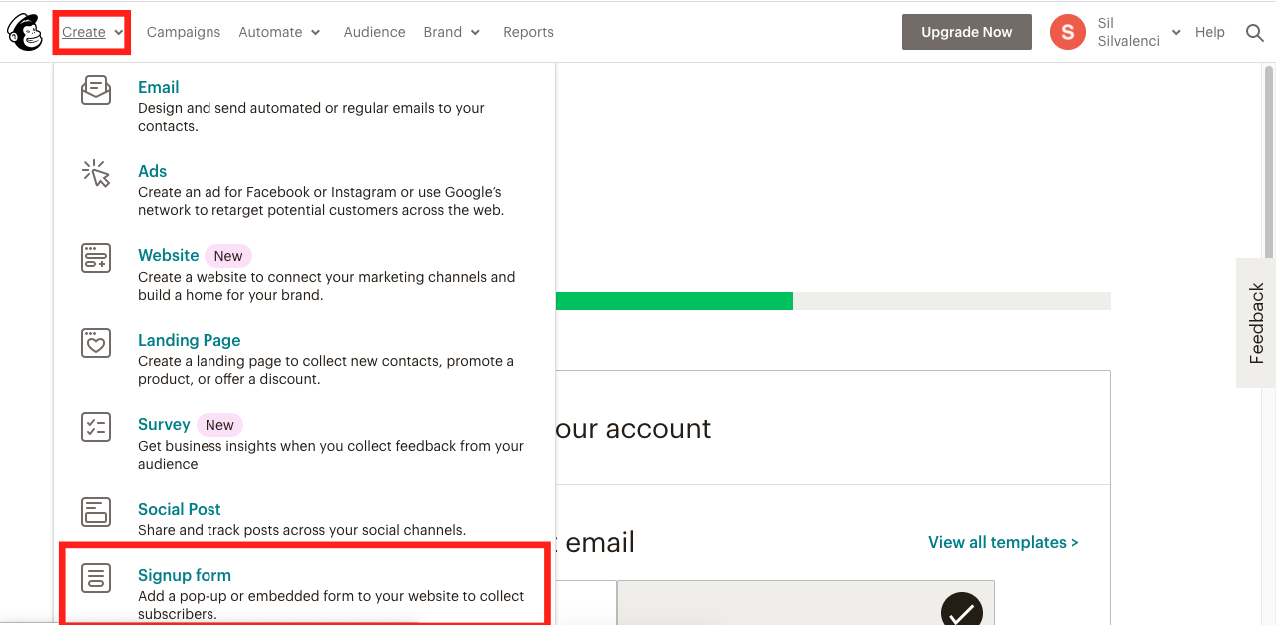Click the Signup form icon
The image size is (1276, 625).
pos(96,578)
